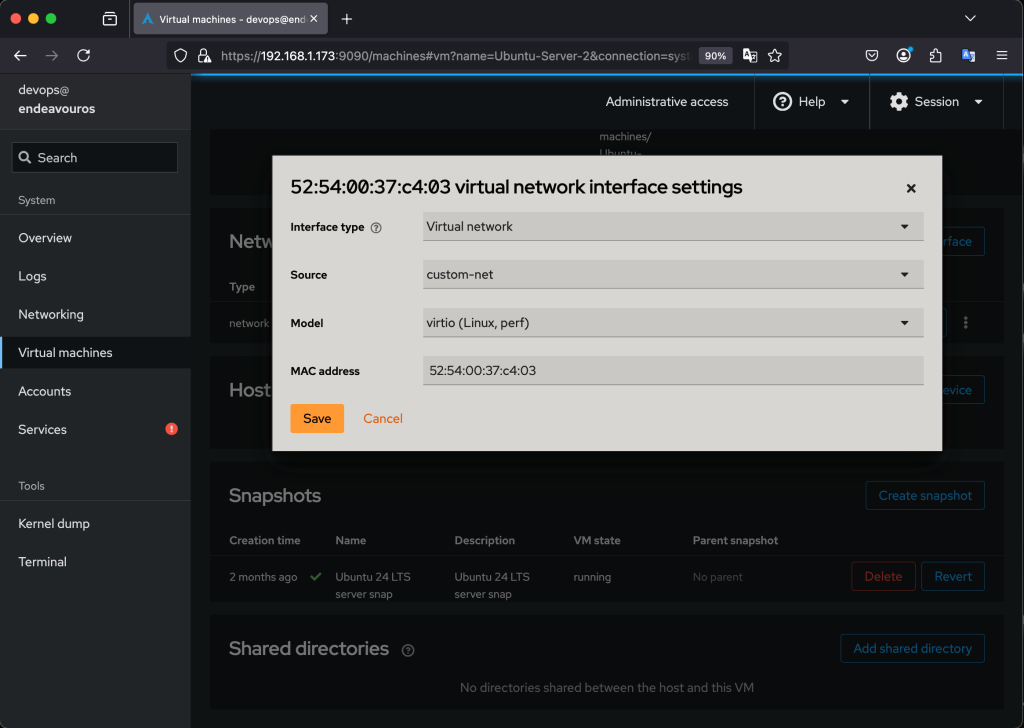1024x728 pixels.
Task: Expand the Model virtio dropdown
Action: click(672, 323)
